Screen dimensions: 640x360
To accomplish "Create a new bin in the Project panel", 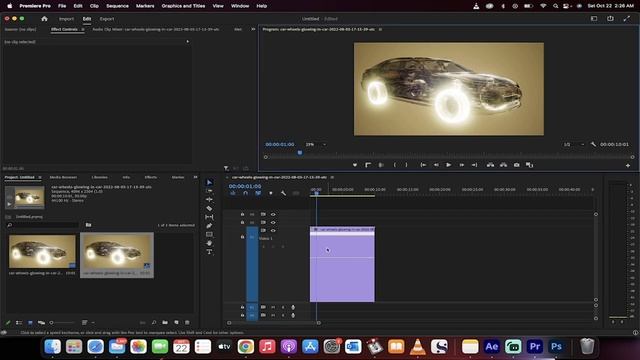I will click(165, 322).
